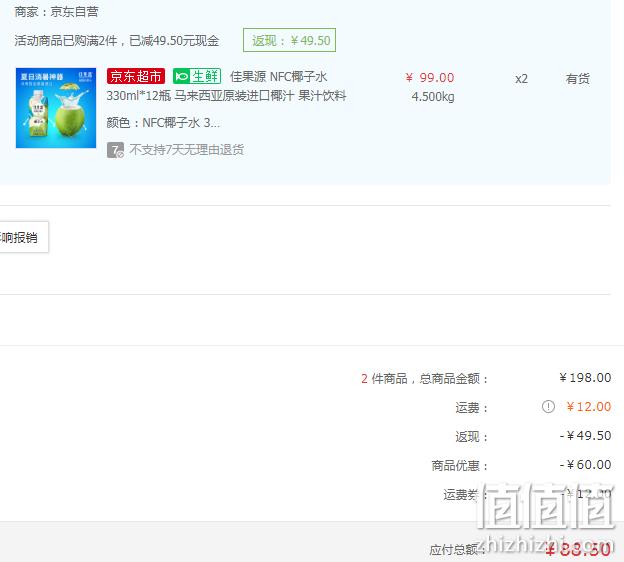The width and height of the screenshot is (624, 562).
Task: Select the shipping fee ¥12.00 value
Action: tap(589, 407)
